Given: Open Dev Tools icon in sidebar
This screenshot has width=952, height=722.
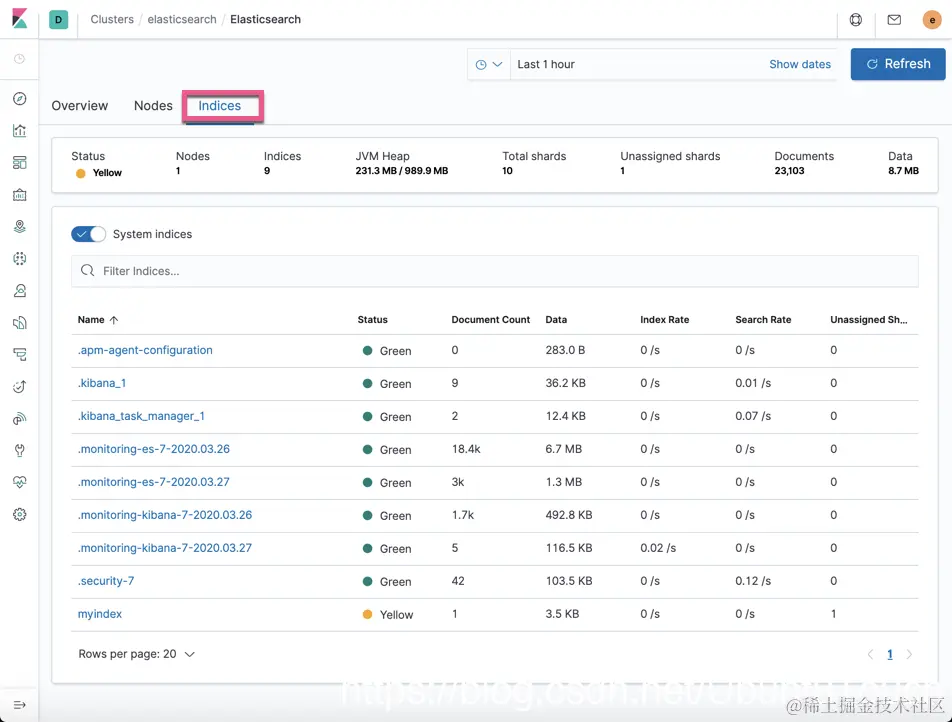Looking at the screenshot, I should (x=19, y=451).
